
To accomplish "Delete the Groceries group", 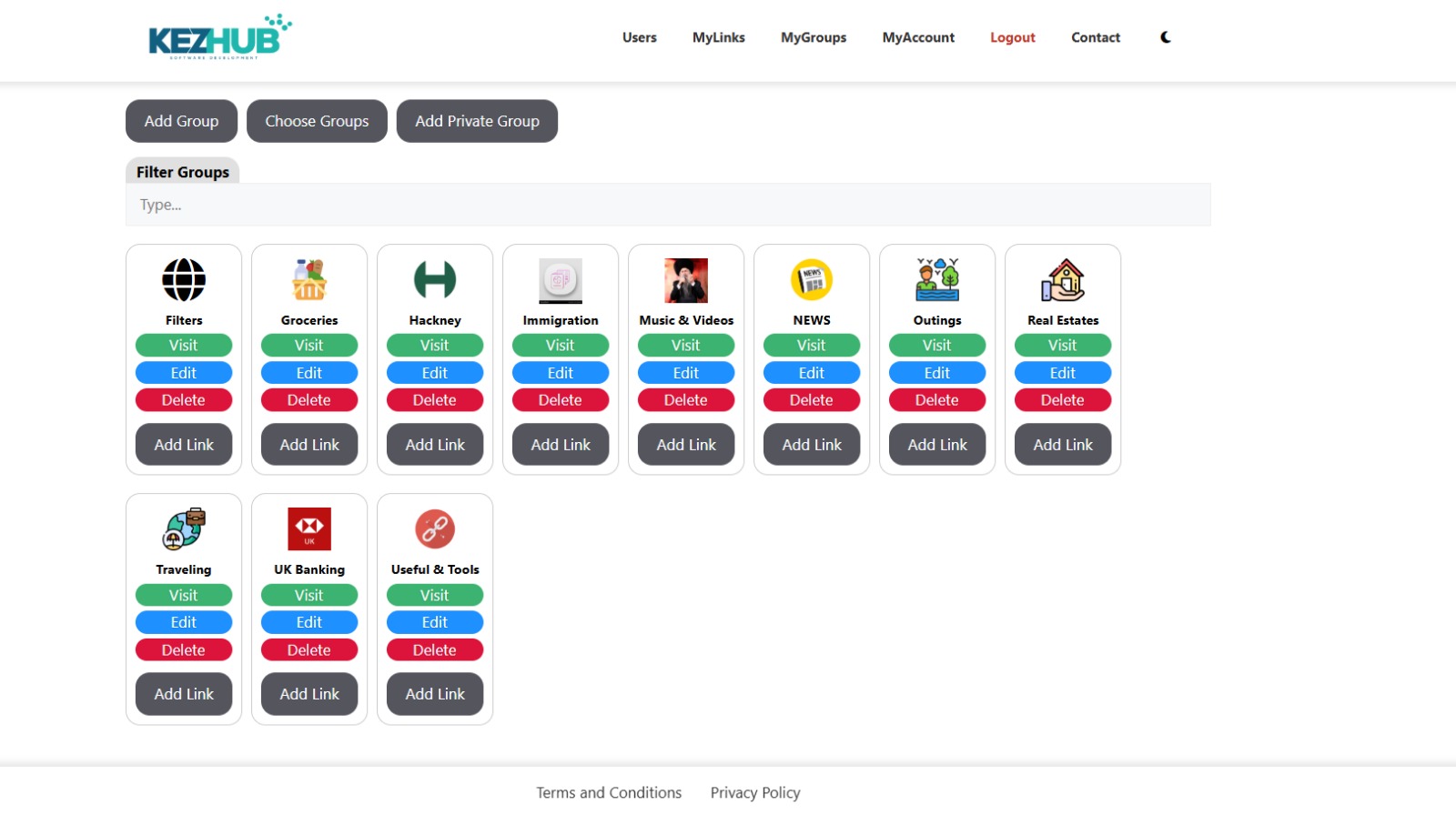I will (x=309, y=400).
